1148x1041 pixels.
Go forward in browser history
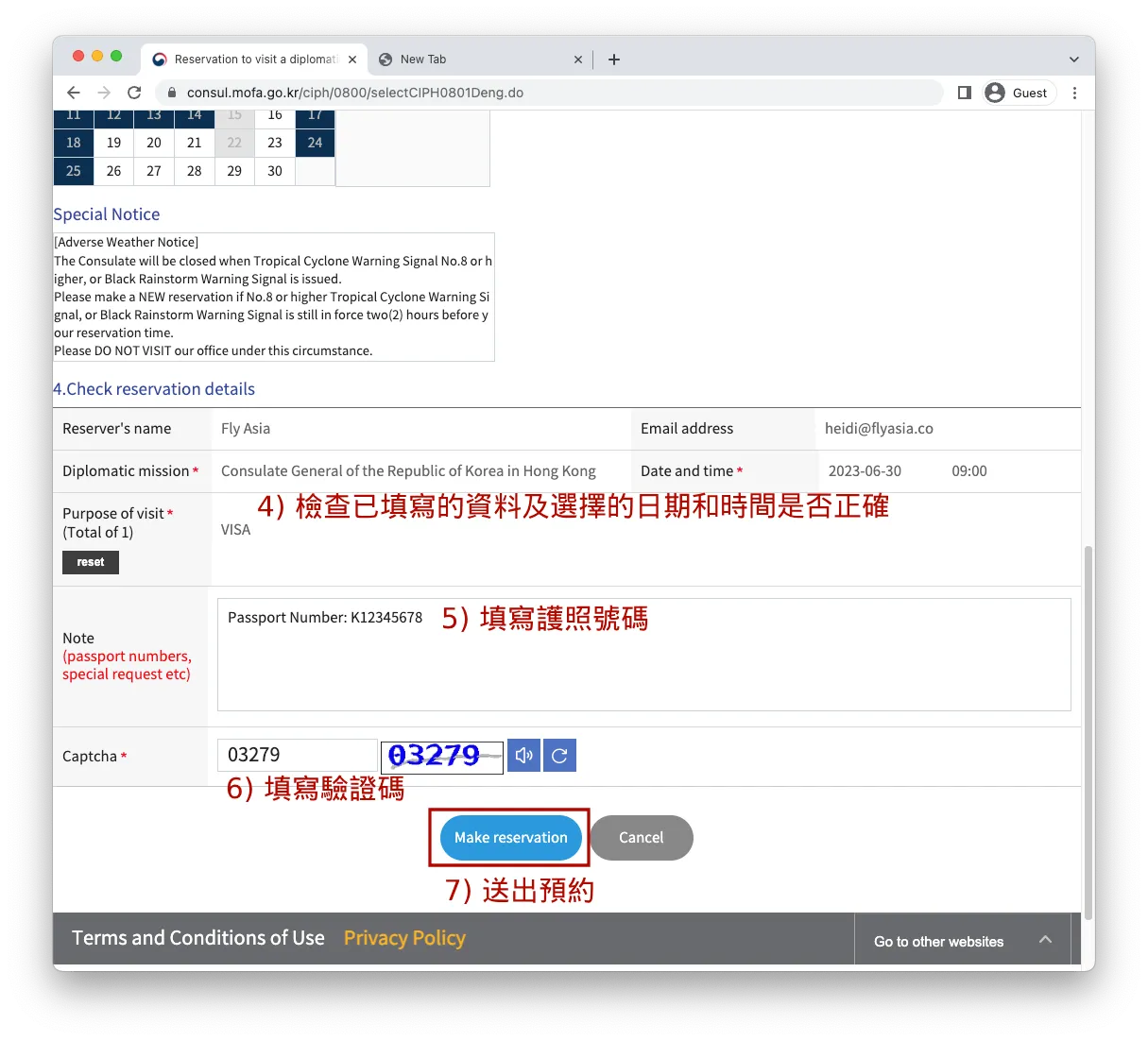tap(104, 93)
